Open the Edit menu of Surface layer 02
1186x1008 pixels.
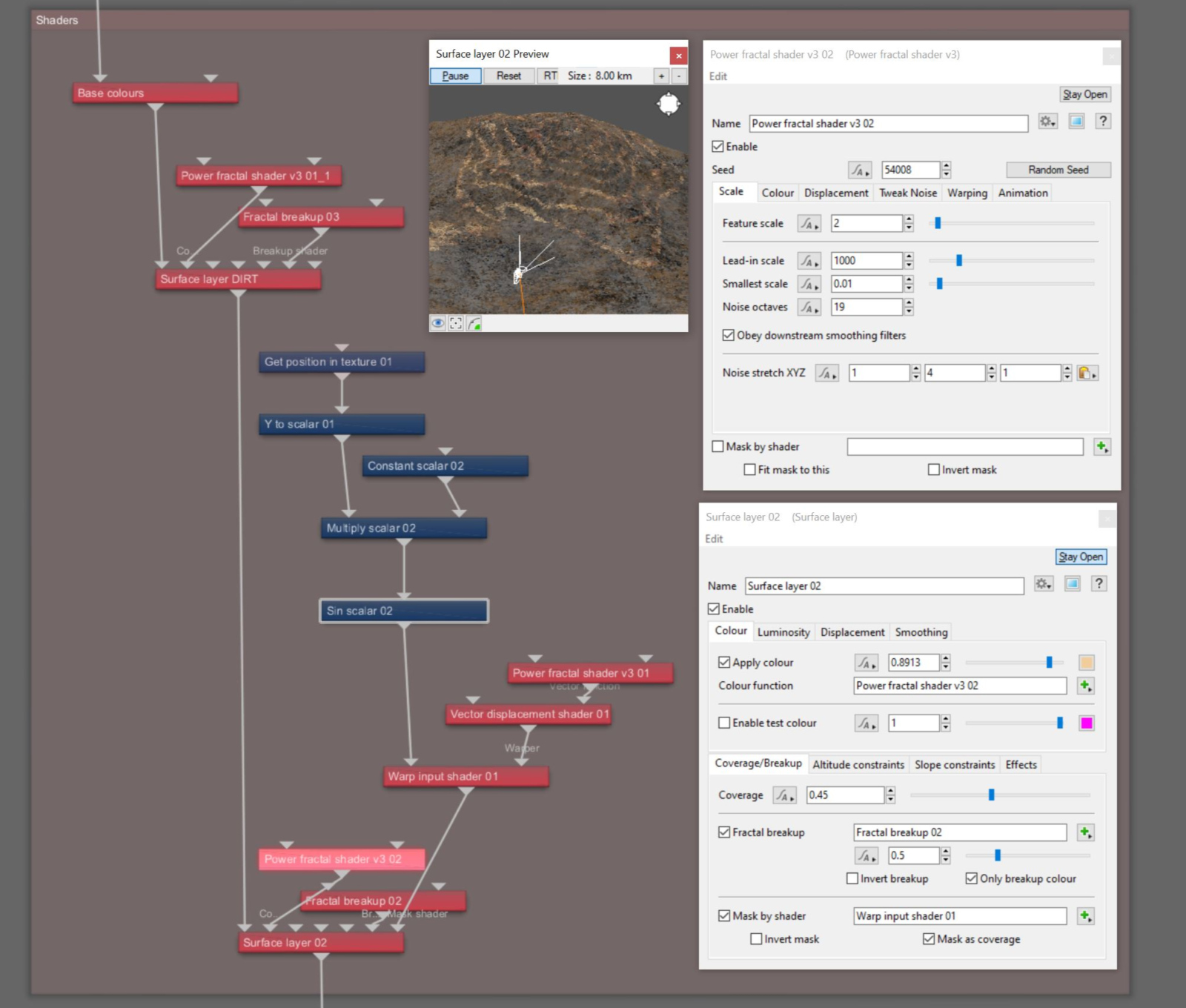(x=714, y=539)
